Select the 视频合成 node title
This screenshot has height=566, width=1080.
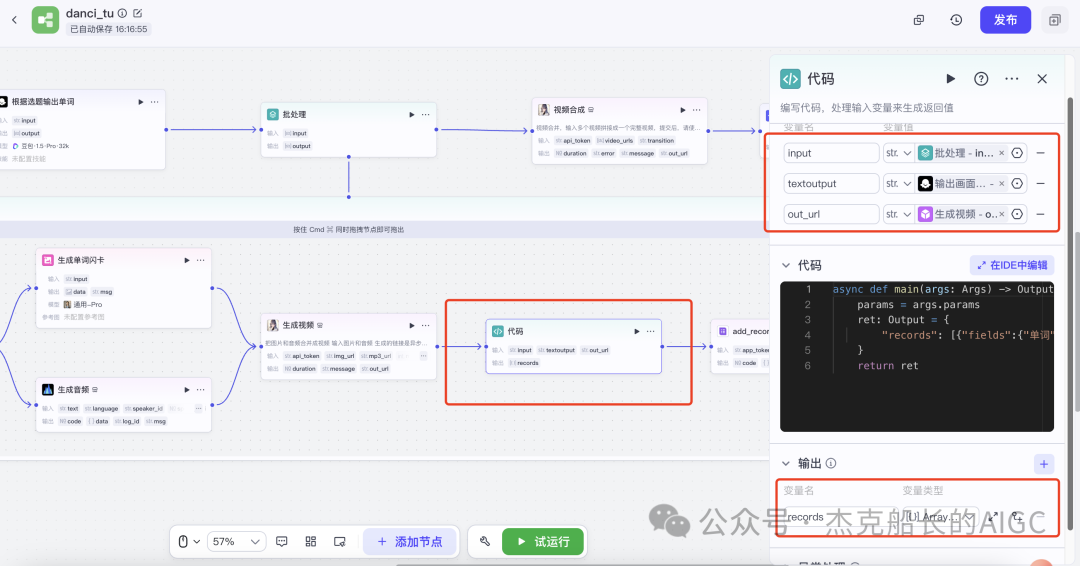(569, 109)
